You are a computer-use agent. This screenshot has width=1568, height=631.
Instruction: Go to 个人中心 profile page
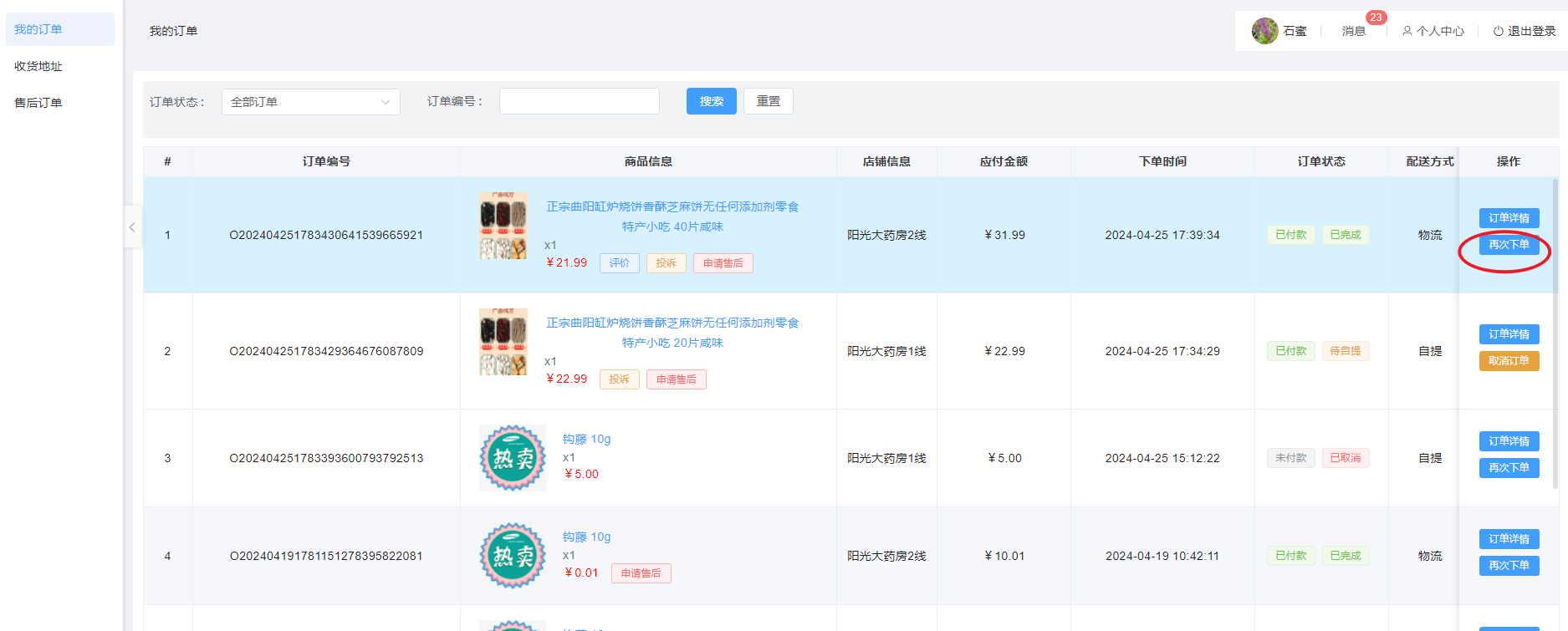click(1433, 31)
